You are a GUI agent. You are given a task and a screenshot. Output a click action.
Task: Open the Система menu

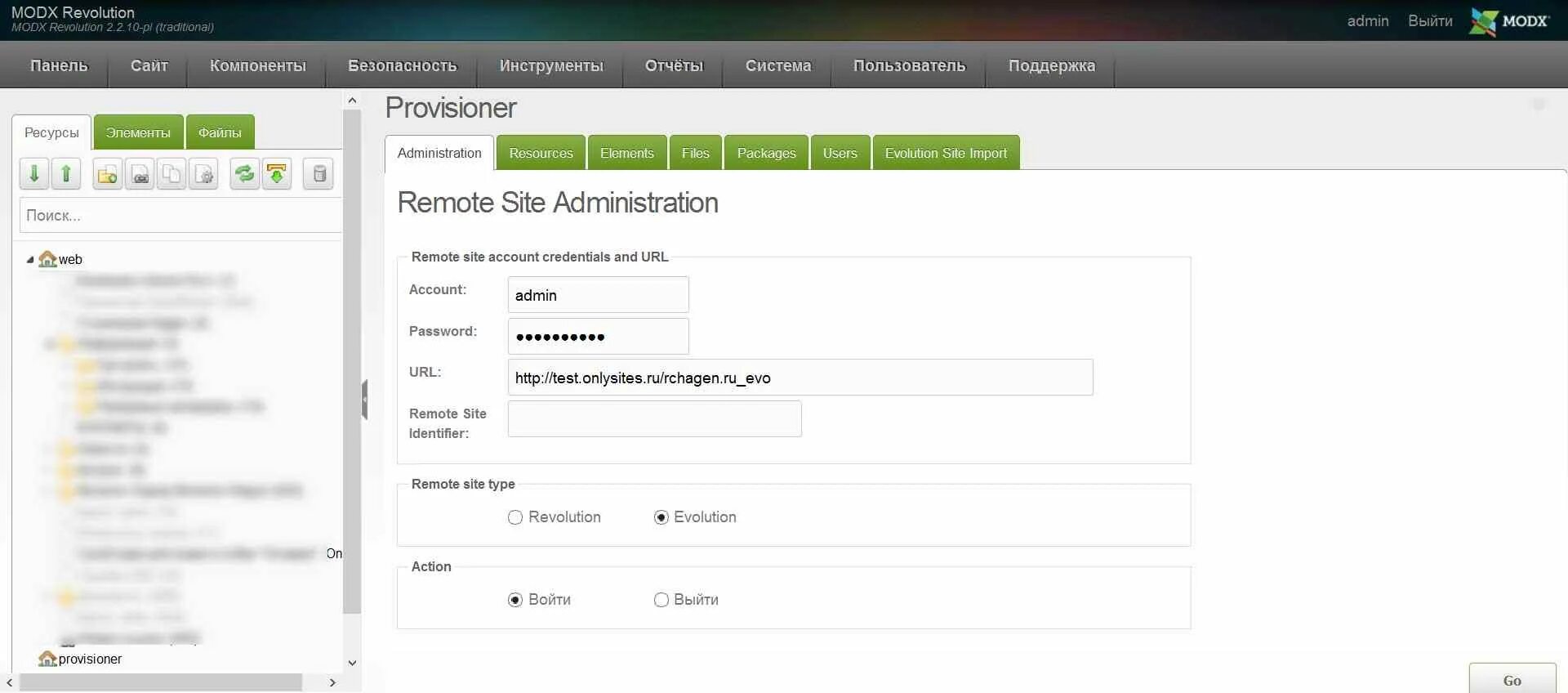(x=778, y=65)
